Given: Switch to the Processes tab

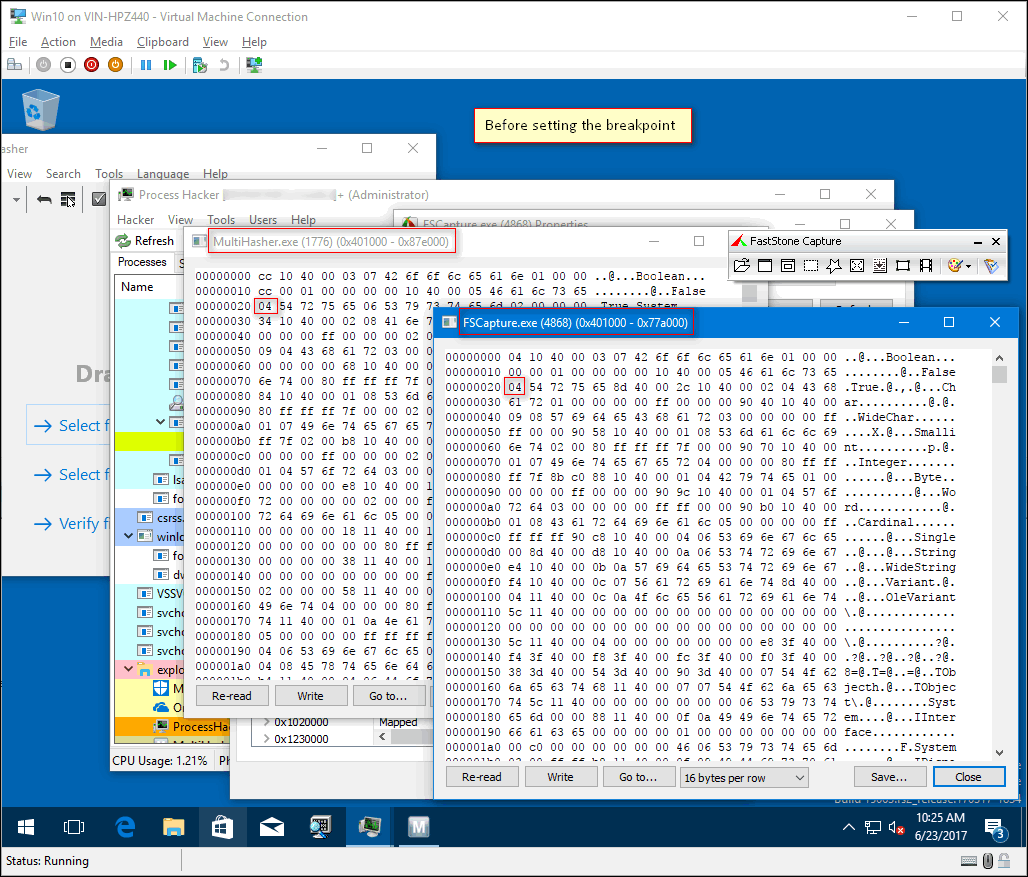Looking at the screenshot, I should click(142, 262).
